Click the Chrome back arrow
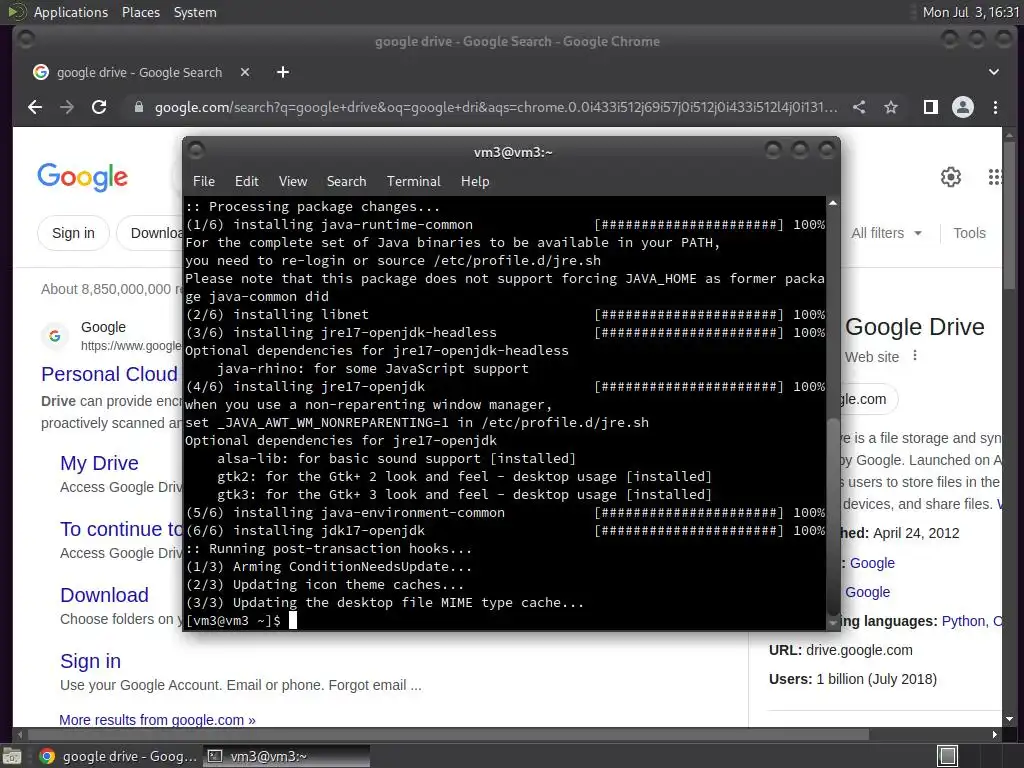The height and width of the screenshot is (768, 1024). coord(35,107)
